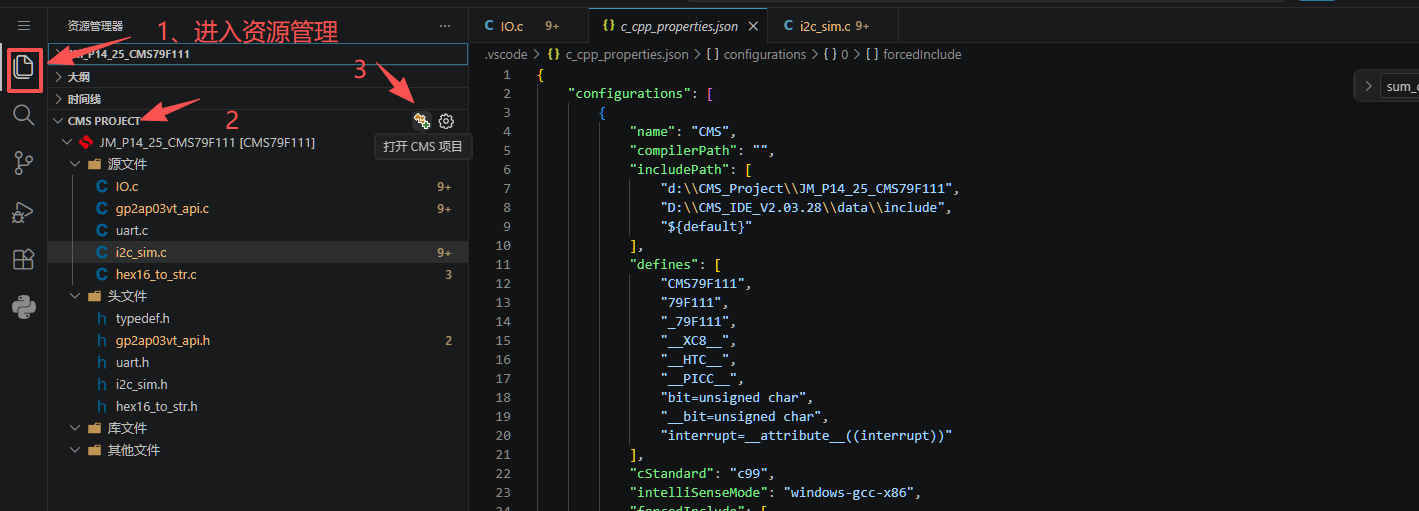Open the Source Control view
The image size is (1419, 511).
point(24,163)
